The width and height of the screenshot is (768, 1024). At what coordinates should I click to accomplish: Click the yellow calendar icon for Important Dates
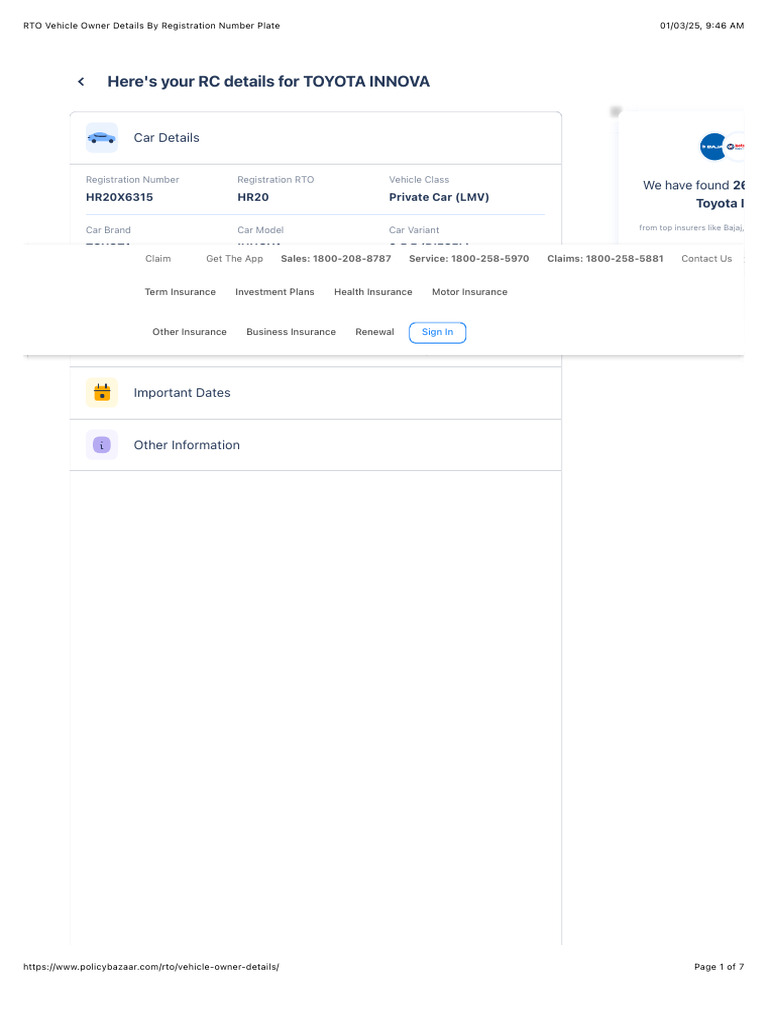pyautogui.click(x=101, y=392)
